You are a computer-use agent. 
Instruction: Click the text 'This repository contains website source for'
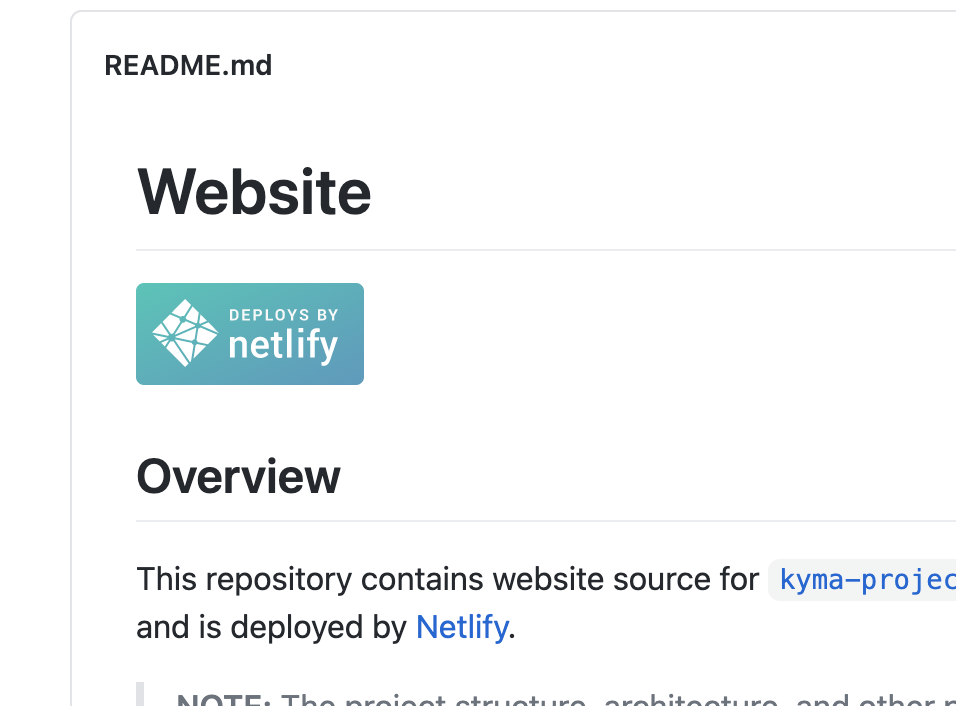pyautogui.click(x=448, y=579)
